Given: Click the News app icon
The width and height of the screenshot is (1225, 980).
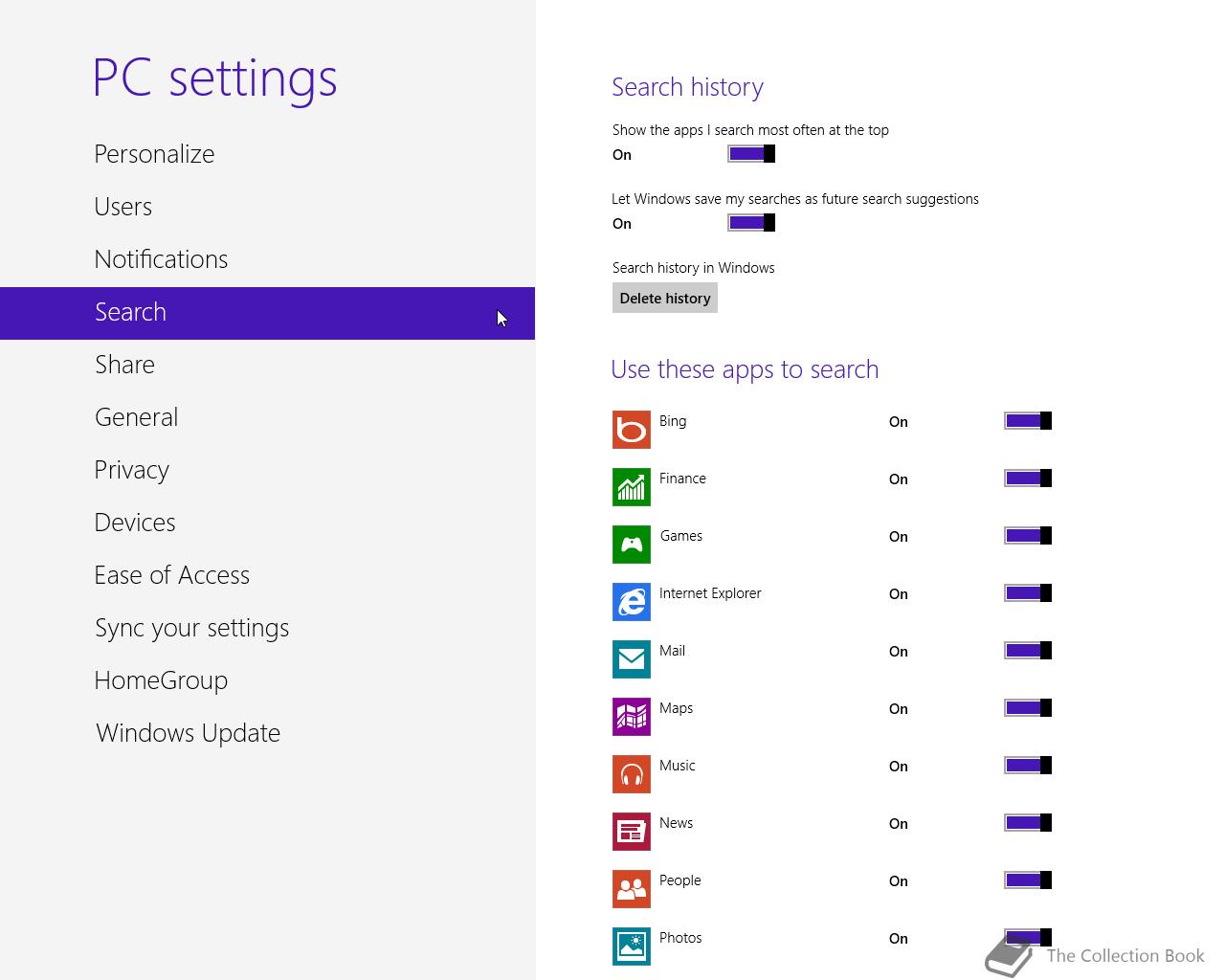Looking at the screenshot, I should pyautogui.click(x=632, y=832).
